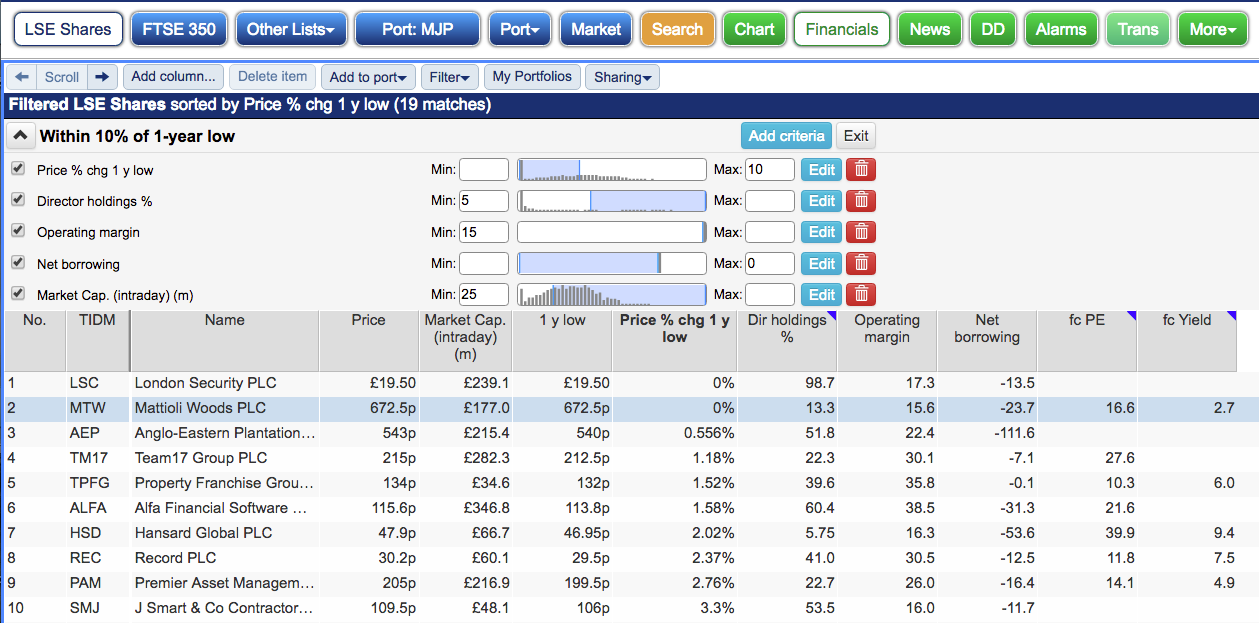This screenshot has width=1259, height=623.
Task: Toggle the Director holdings % checkbox
Action: [x=17, y=200]
